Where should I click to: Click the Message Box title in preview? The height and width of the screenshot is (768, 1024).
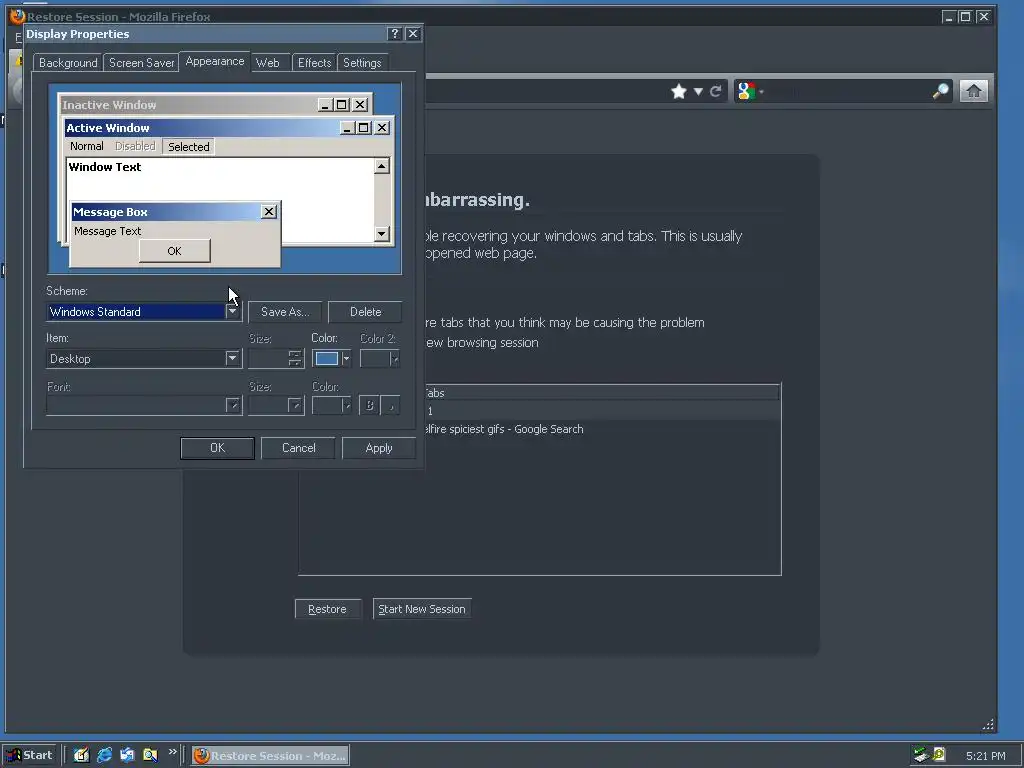pos(110,212)
